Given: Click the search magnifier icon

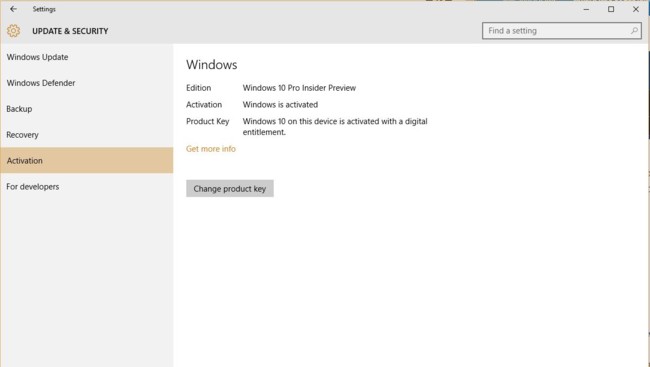Looking at the screenshot, I should [634, 31].
